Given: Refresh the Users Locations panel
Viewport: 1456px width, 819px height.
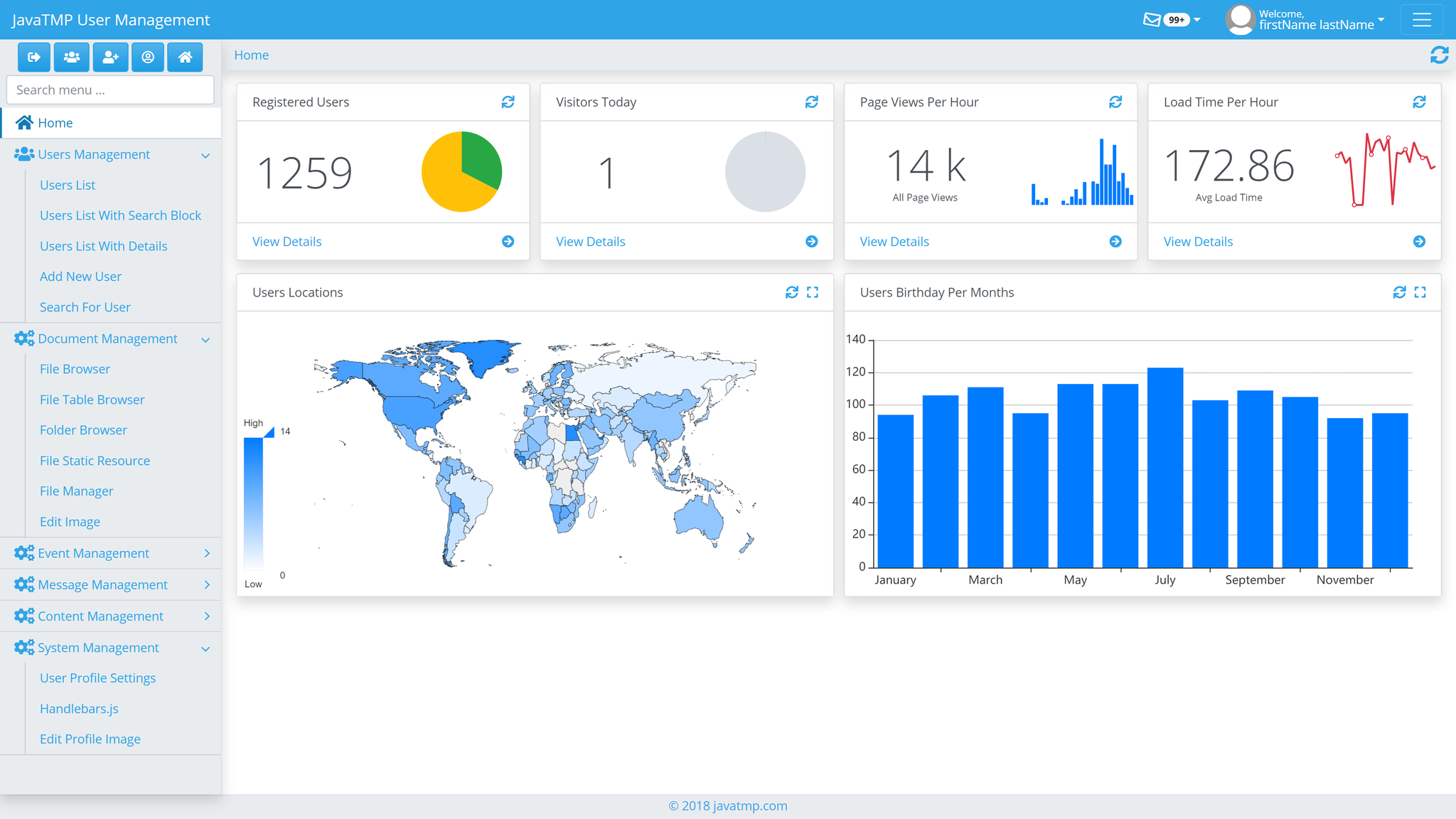Looking at the screenshot, I should 792,292.
